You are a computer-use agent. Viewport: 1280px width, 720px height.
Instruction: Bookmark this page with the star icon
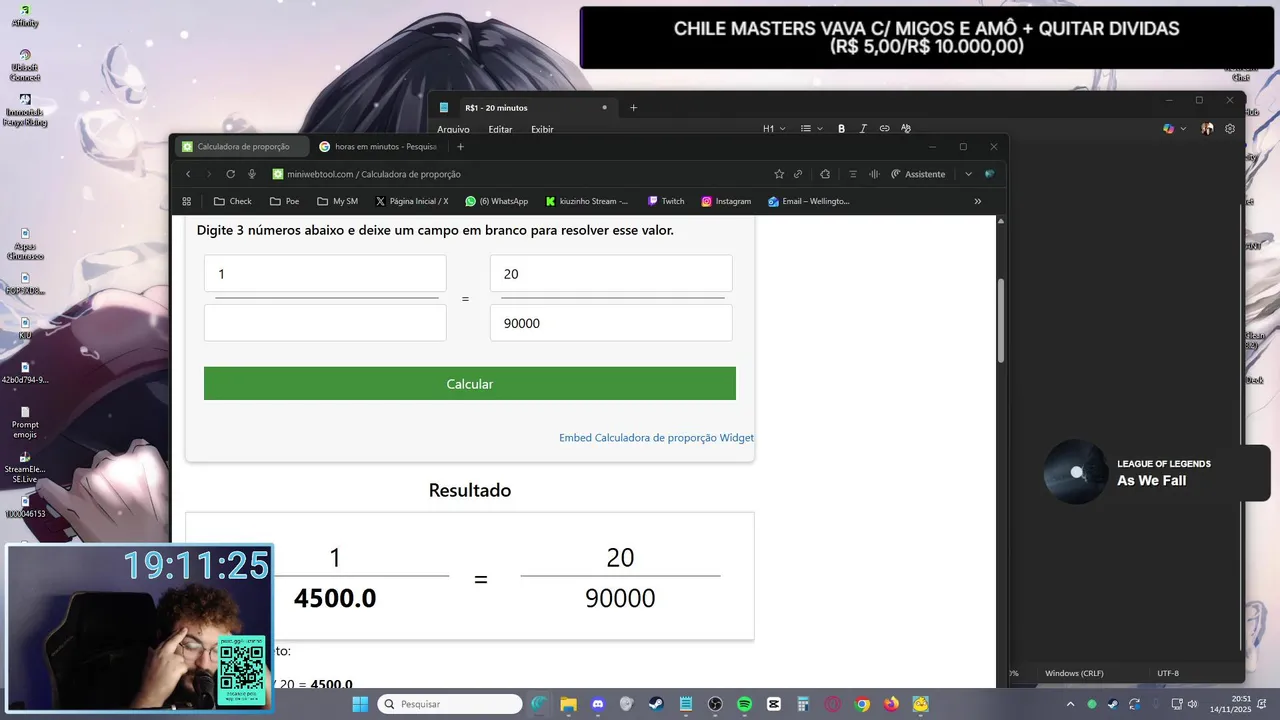pos(779,174)
